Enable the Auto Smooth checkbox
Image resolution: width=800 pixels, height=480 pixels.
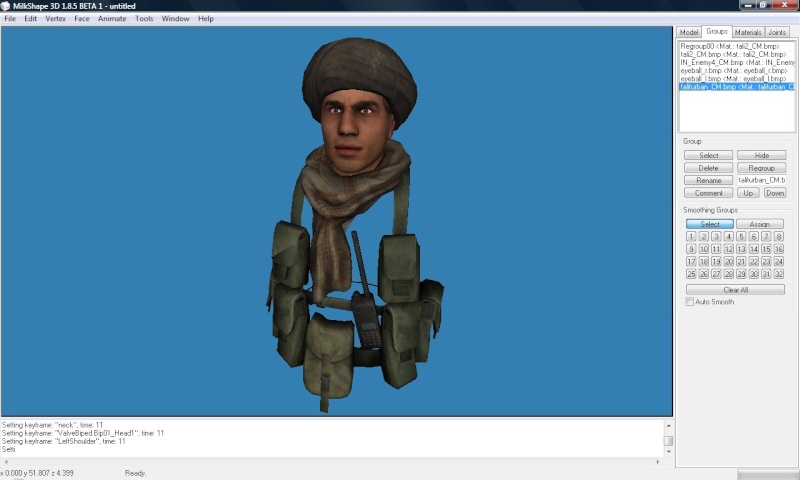pyautogui.click(x=690, y=302)
